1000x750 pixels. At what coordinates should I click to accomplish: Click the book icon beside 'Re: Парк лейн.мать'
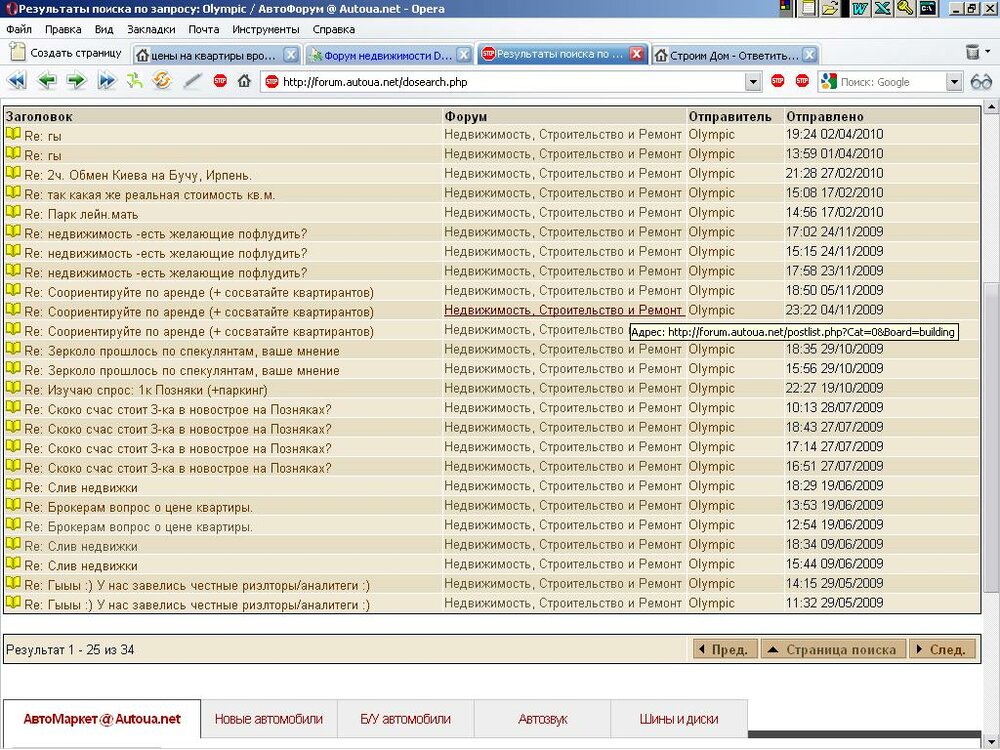click(13, 212)
